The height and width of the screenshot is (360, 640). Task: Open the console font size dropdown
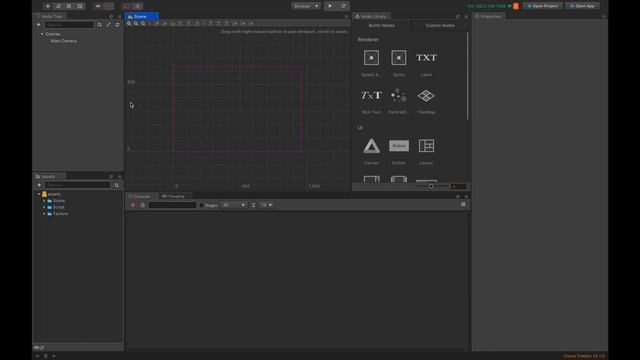[267, 205]
